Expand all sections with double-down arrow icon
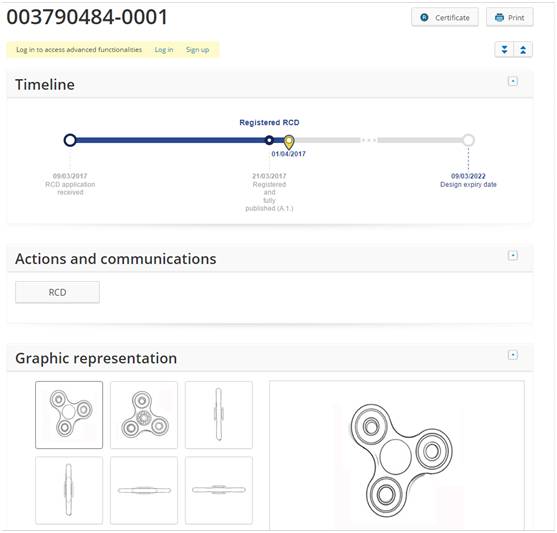This screenshot has height=533, width=557. [504, 49]
